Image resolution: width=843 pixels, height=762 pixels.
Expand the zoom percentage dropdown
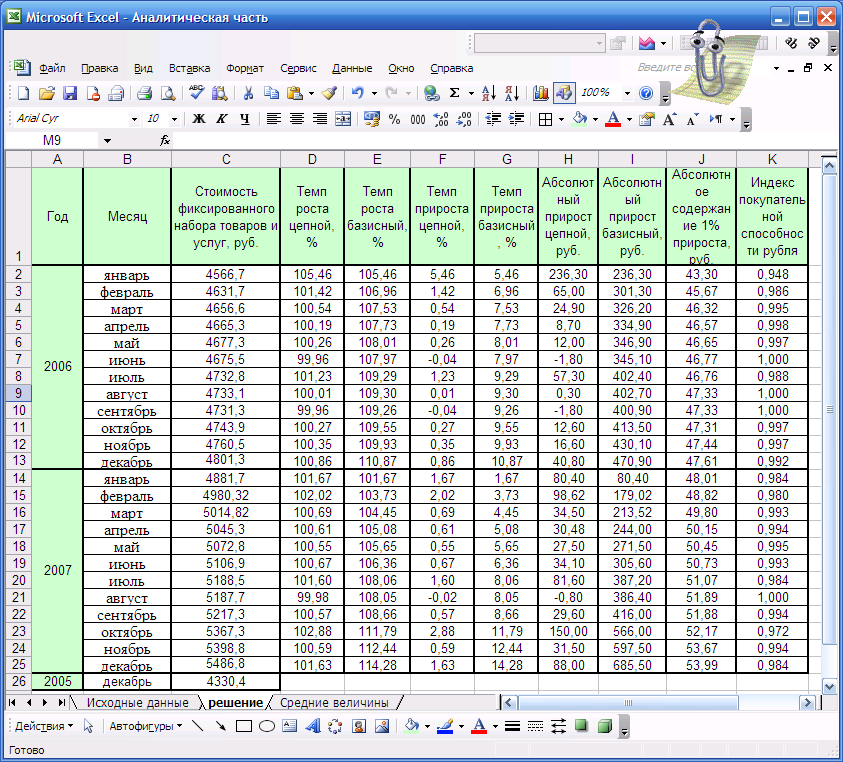click(627, 93)
